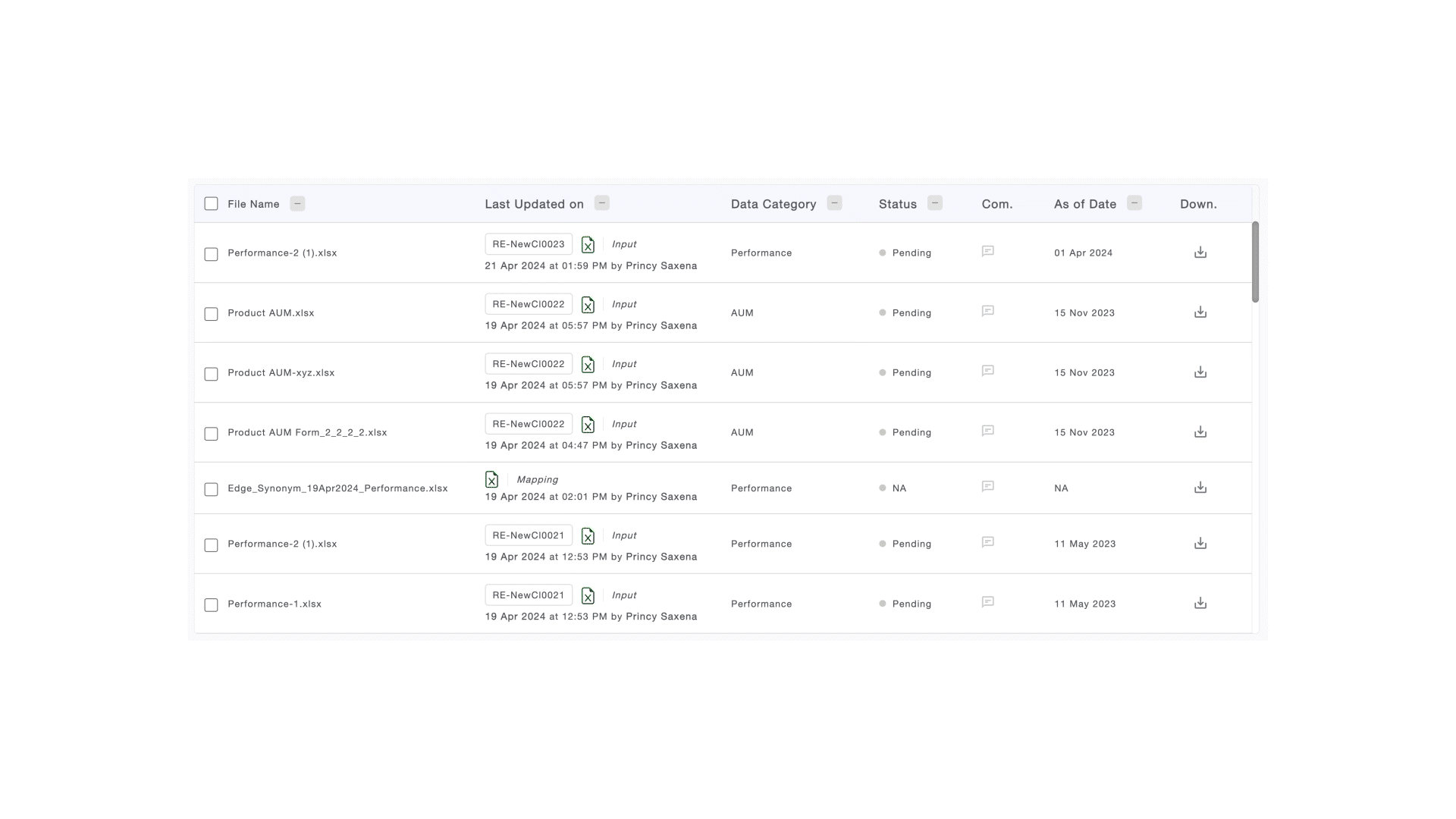
Task: Open comments for Edge_Synonym_19Apr2024_Performance.xlsx
Action: pos(987,487)
